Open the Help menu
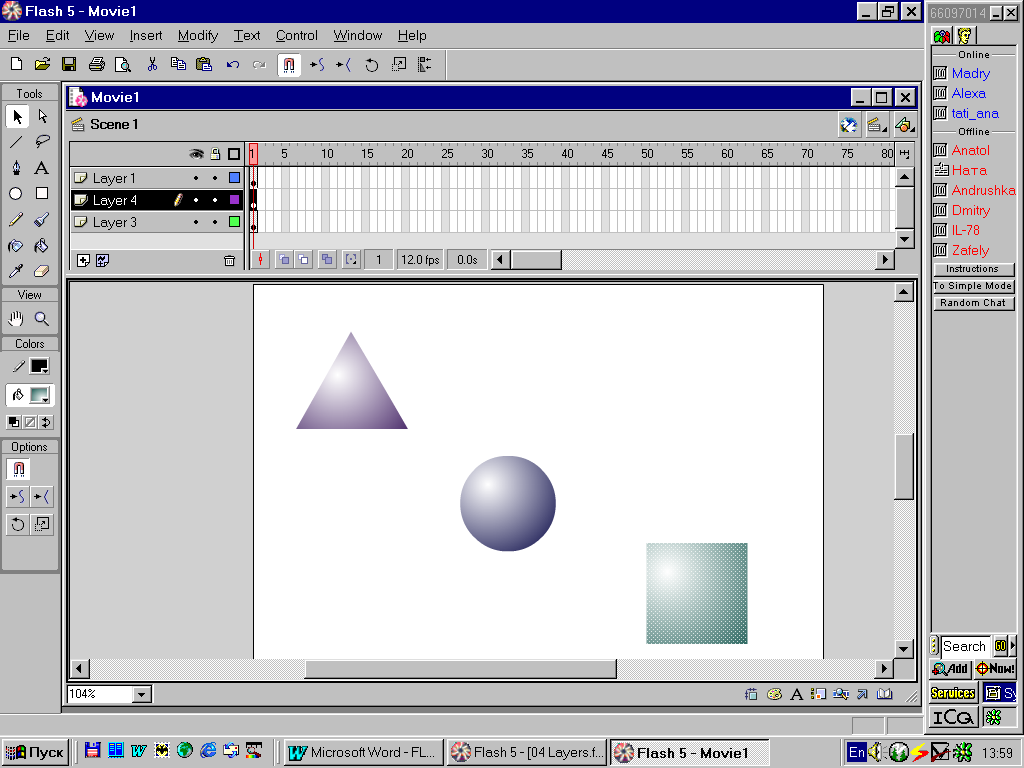Image resolution: width=1024 pixels, height=768 pixels. 412,35
